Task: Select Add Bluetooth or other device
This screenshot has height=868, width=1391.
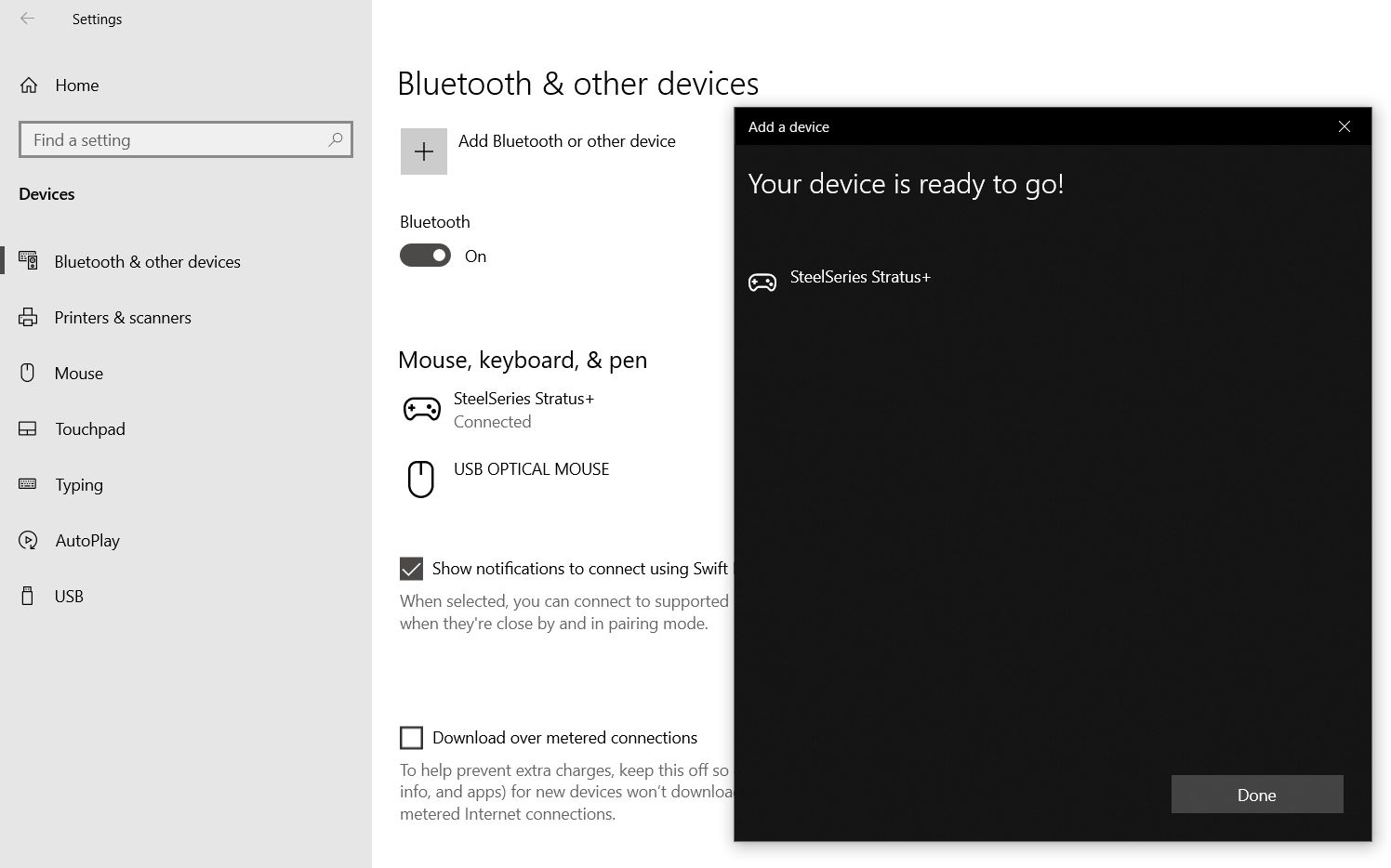Action: pyautogui.click(x=567, y=141)
